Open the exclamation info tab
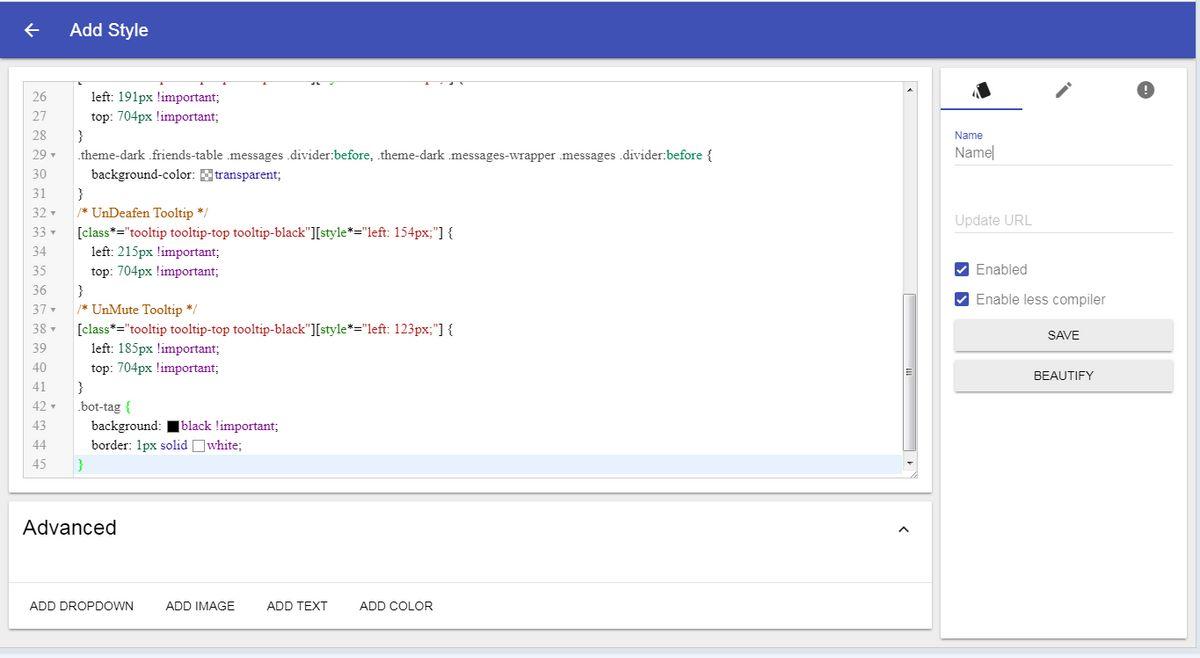Image resolution: width=1200 pixels, height=658 pixels. pos(1145,90)
